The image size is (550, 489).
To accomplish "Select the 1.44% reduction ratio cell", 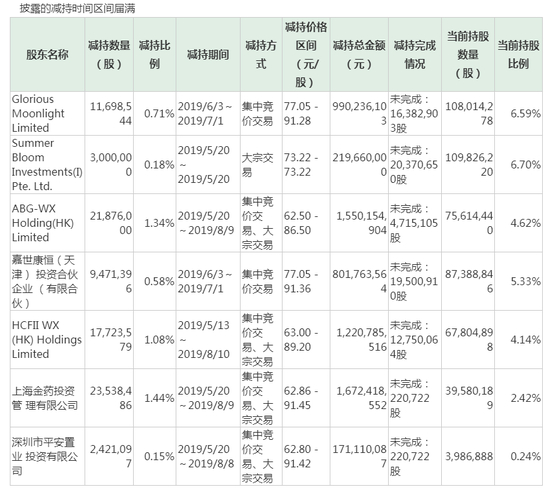I will tap(155, 398).
